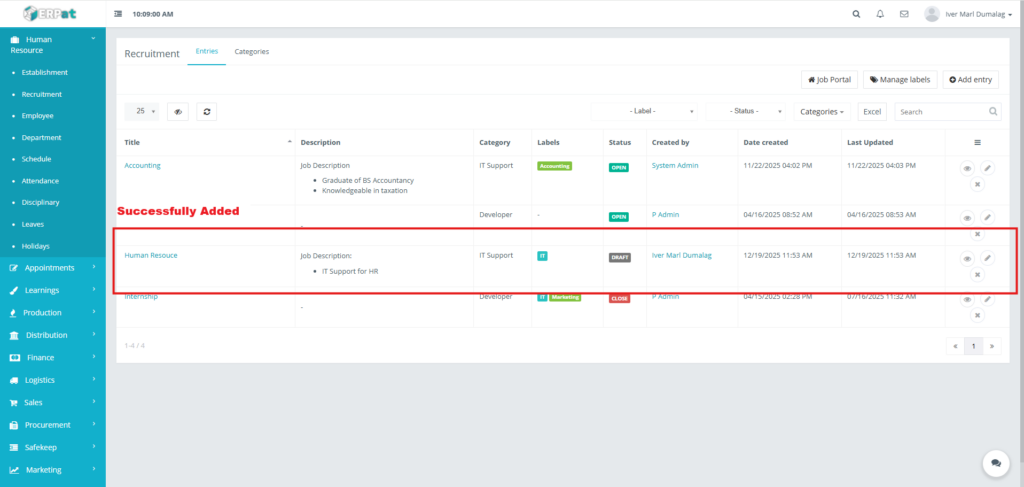Image resolution: width=1024 pixels, height=487 pixels.
Task: Open the chat bubble icon
Action: point(996,462)
